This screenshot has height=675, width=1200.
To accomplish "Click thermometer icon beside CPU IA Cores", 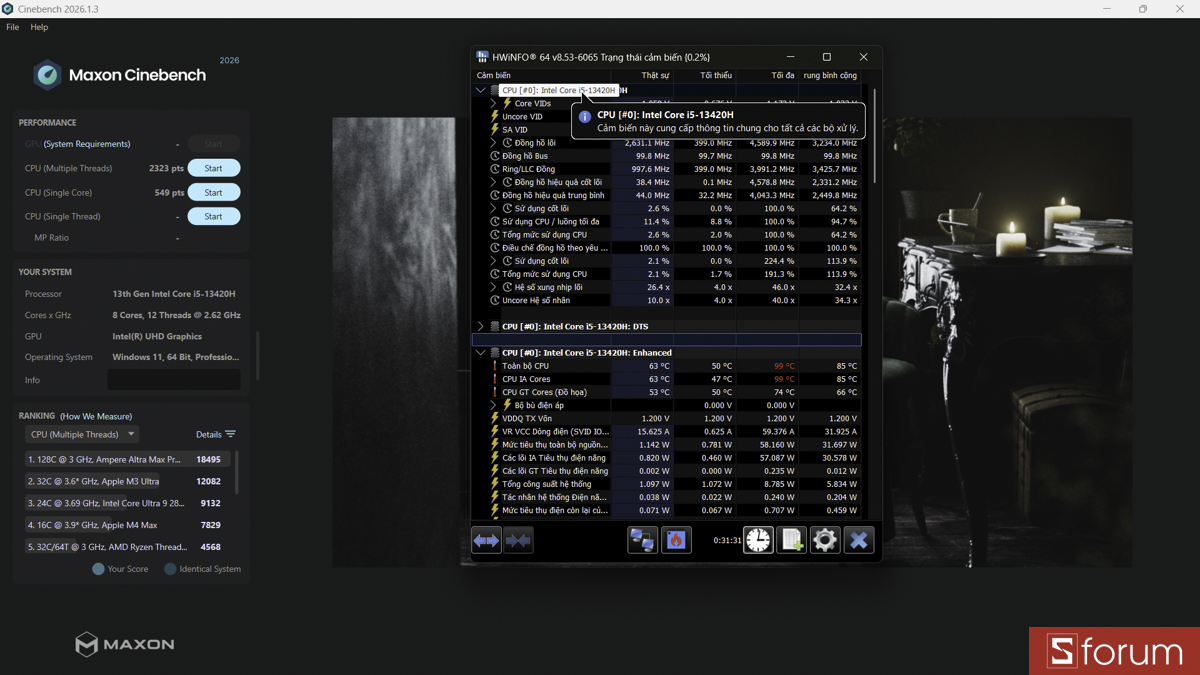I will pyautogui.click(x=494, y=379).
